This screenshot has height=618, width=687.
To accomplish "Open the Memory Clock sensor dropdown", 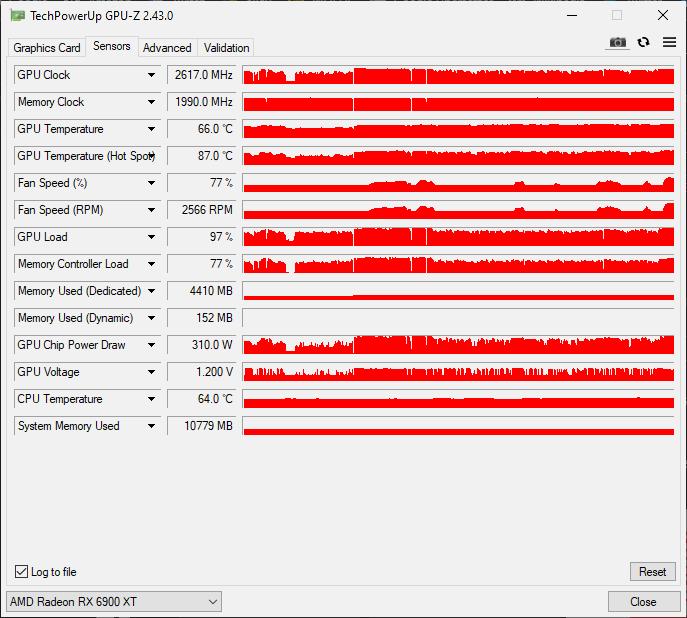I will click(x=151, y=102).
